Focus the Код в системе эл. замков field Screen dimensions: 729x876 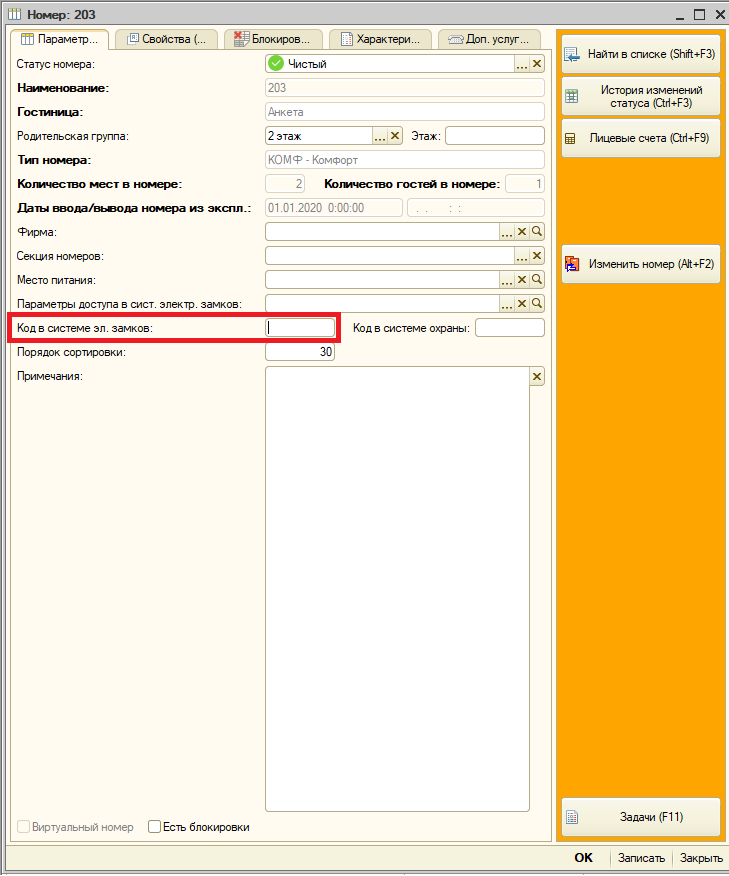(x=300, y=328)
